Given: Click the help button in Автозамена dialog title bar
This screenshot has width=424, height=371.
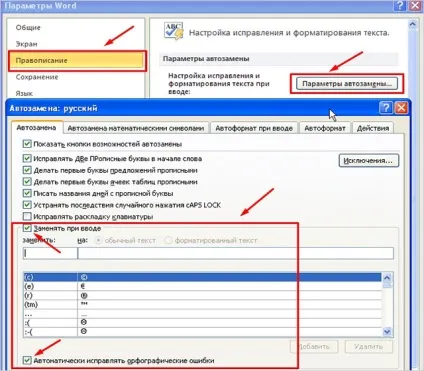Looking at the screenshot, I should click(x=386, y=108).
